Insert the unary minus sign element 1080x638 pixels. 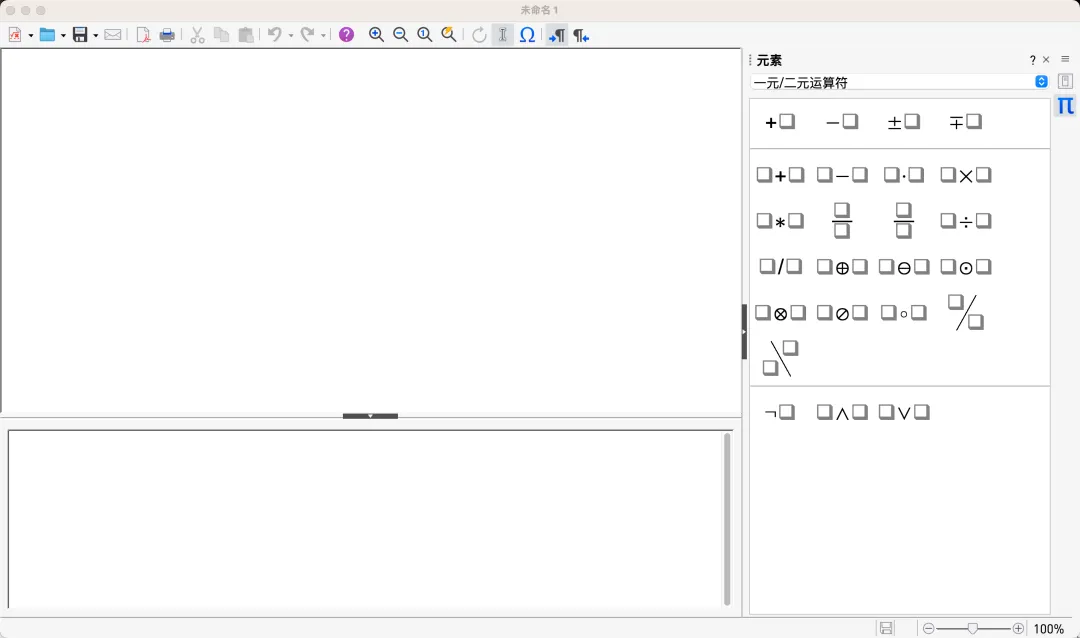point(842,122)
